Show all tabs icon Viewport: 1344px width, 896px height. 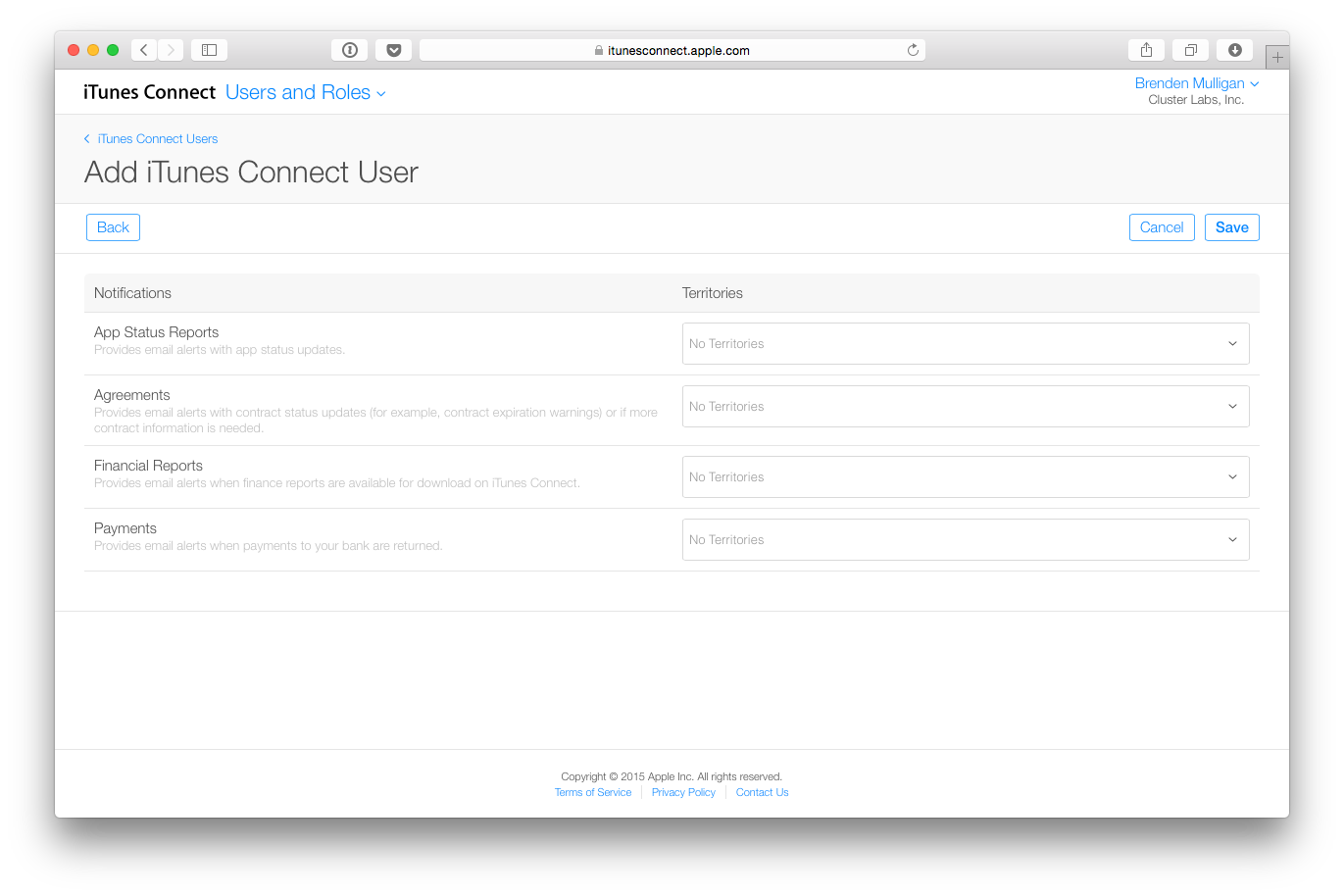click(x=1191, y=50)
